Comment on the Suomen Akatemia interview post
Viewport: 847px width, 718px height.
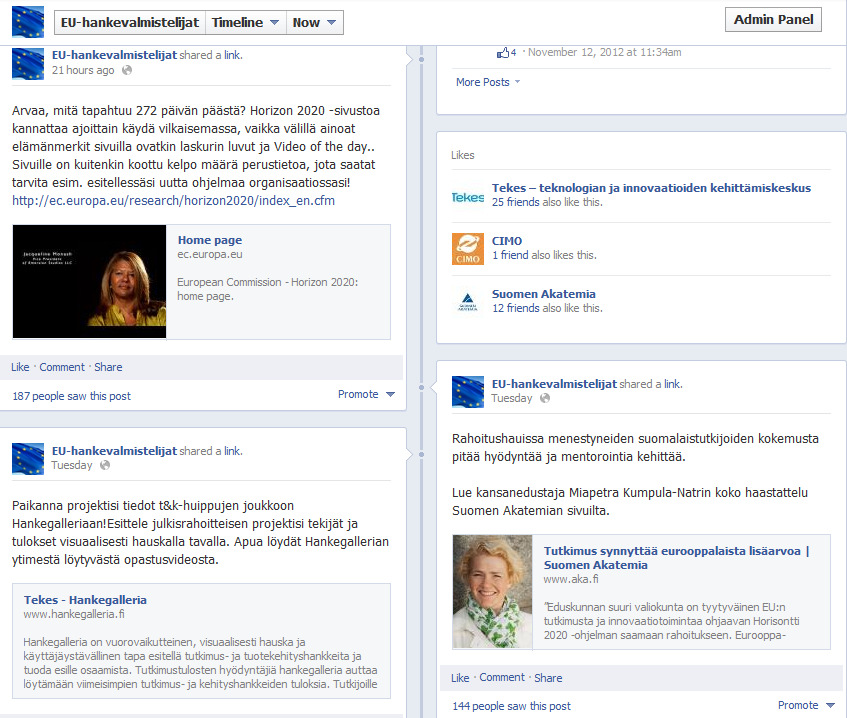click(502, 677)
